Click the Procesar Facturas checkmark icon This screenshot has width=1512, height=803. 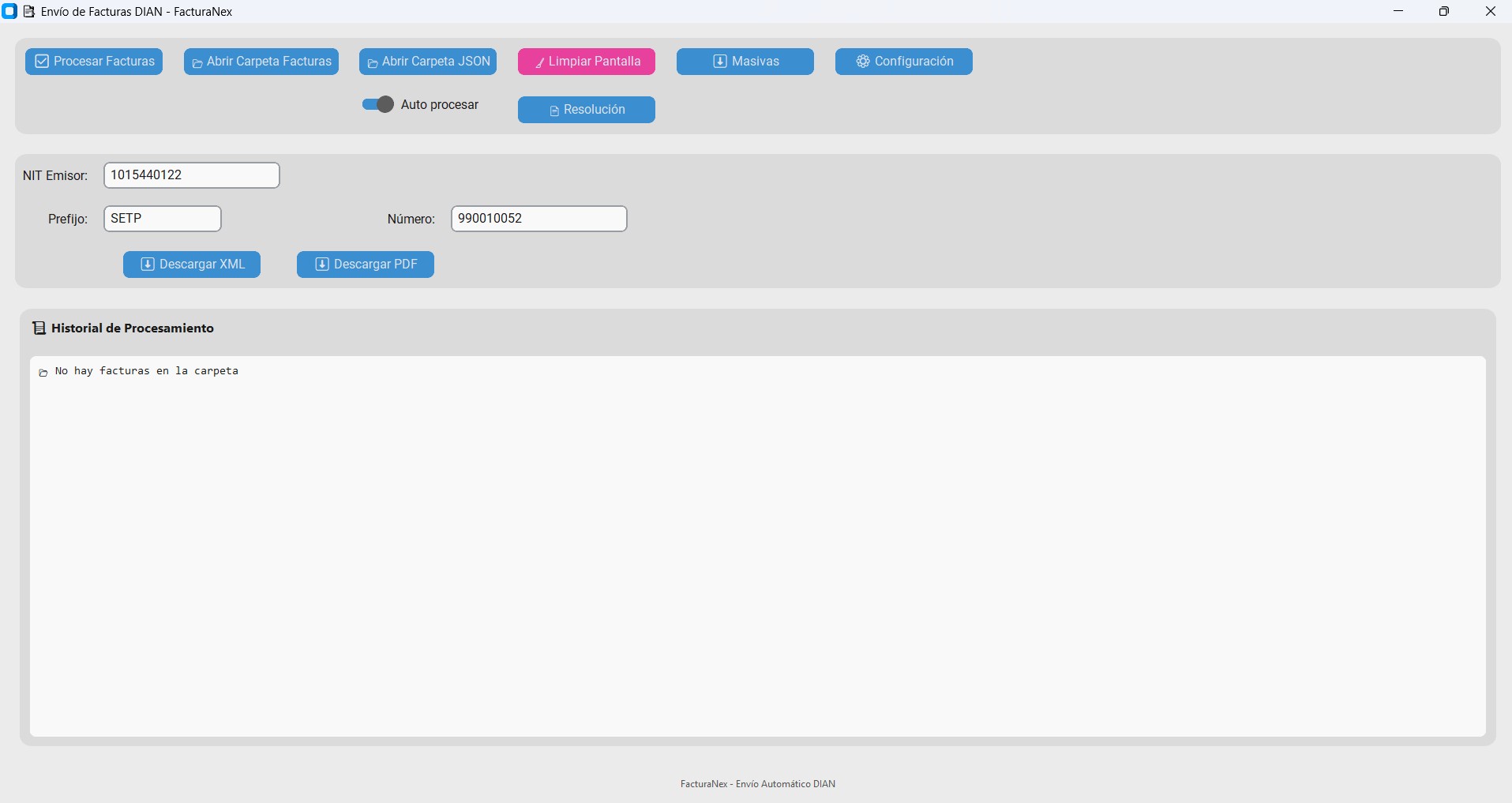click(42, 62)
